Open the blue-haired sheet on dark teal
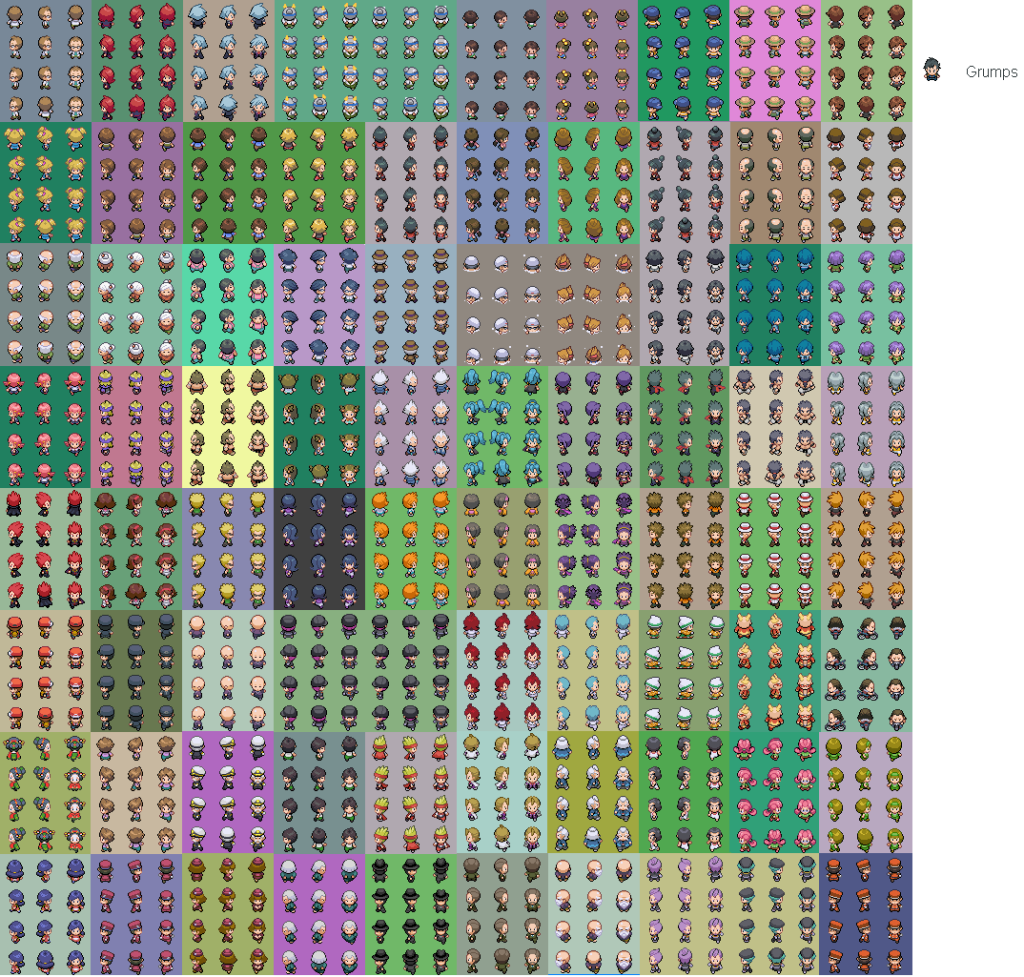Viewport: 1024px width, 977px height. [x=775, y=305]
